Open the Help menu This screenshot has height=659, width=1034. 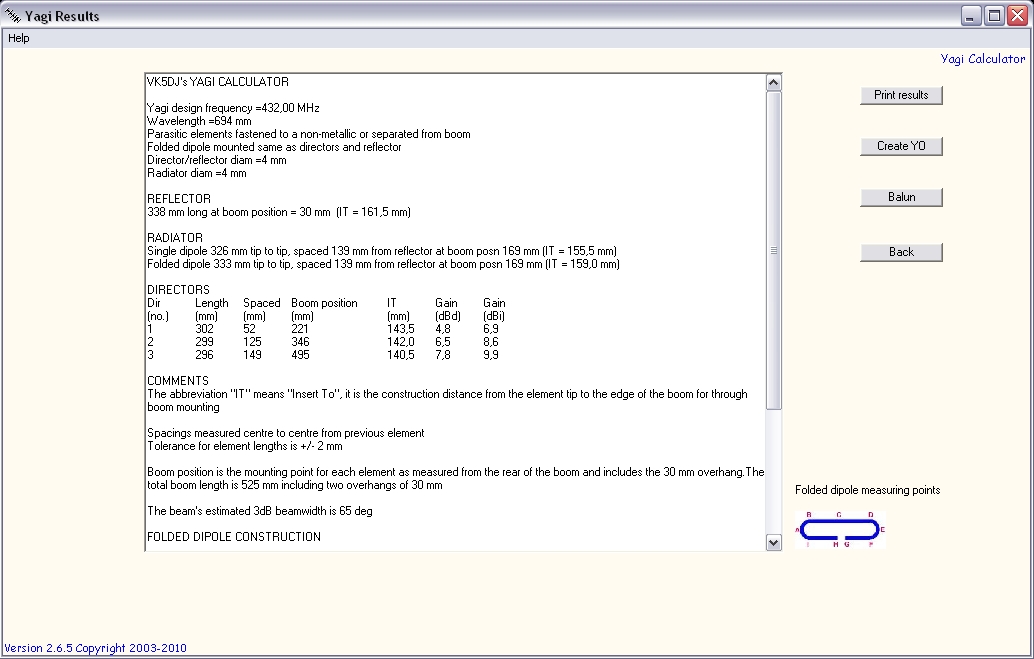pyautogui.click(x=18, y=38)
